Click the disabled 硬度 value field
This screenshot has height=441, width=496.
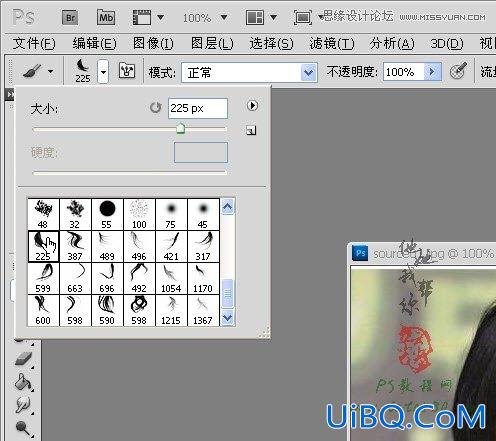click(x=201, y=153)
